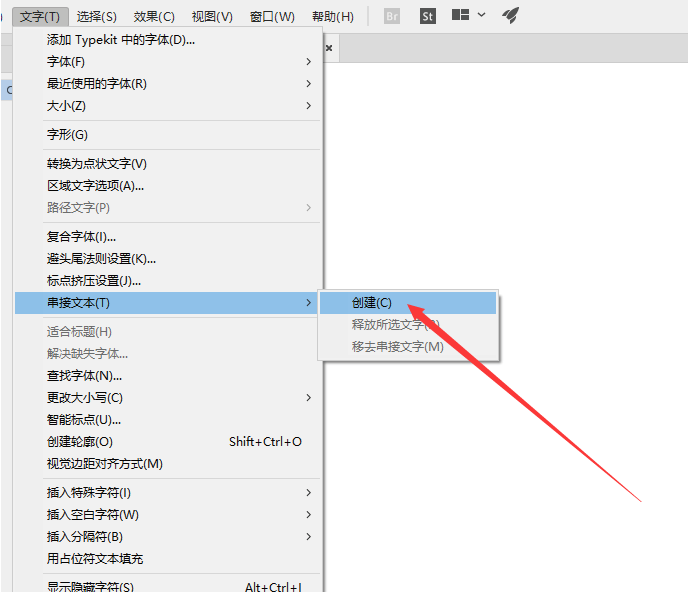Expand 最近使用的字体(R) submenu
The width and height of the screenshot is (689, 594).
point(168,84)
